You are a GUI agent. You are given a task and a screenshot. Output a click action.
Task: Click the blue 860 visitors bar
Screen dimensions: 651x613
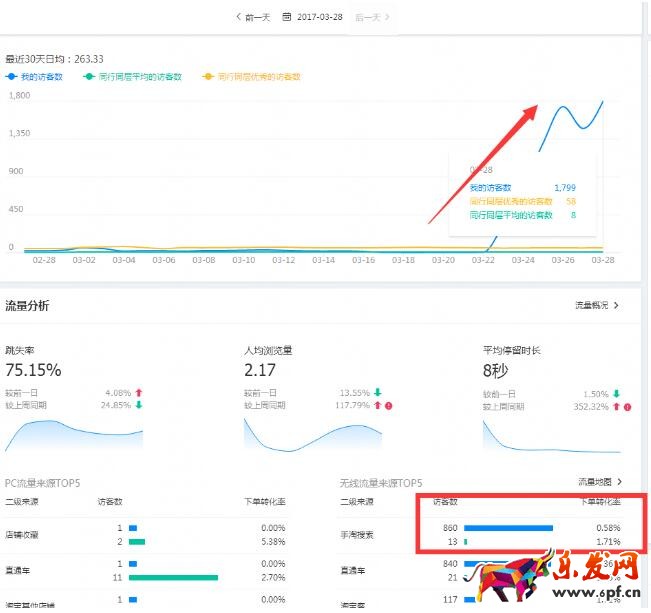tap(508, 527)
